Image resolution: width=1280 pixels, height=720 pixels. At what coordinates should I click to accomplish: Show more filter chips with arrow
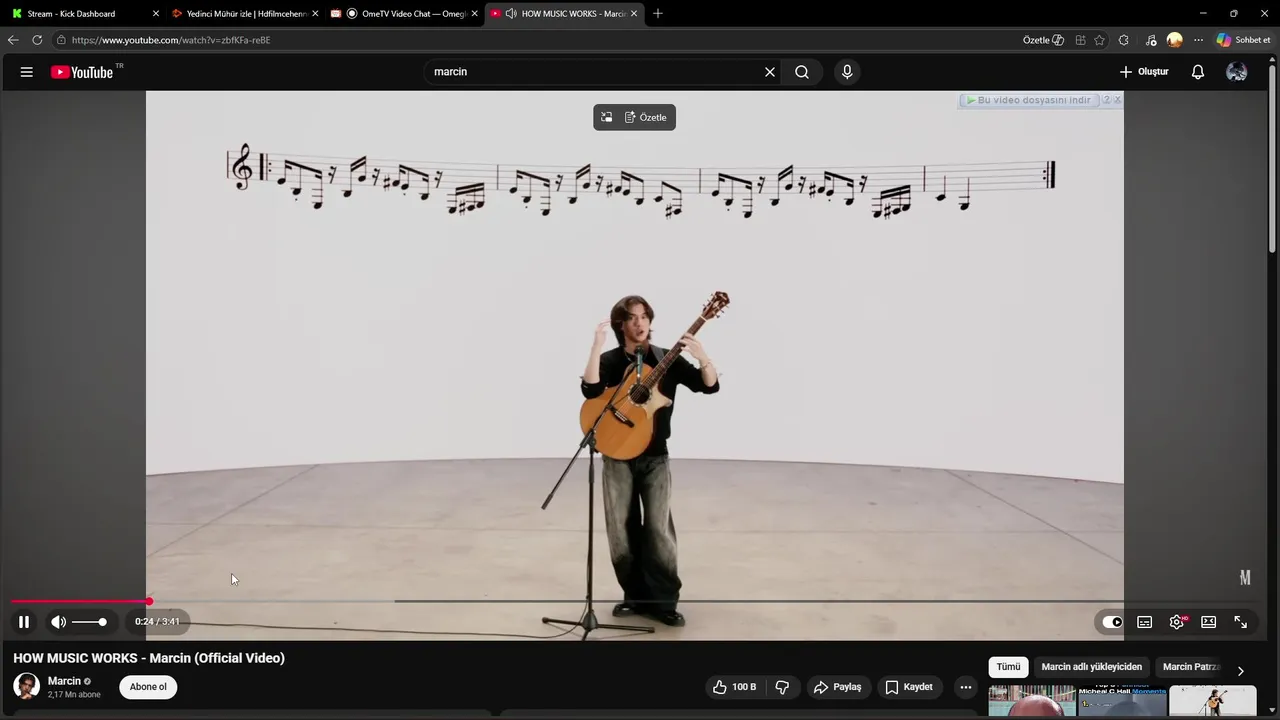1240,671
